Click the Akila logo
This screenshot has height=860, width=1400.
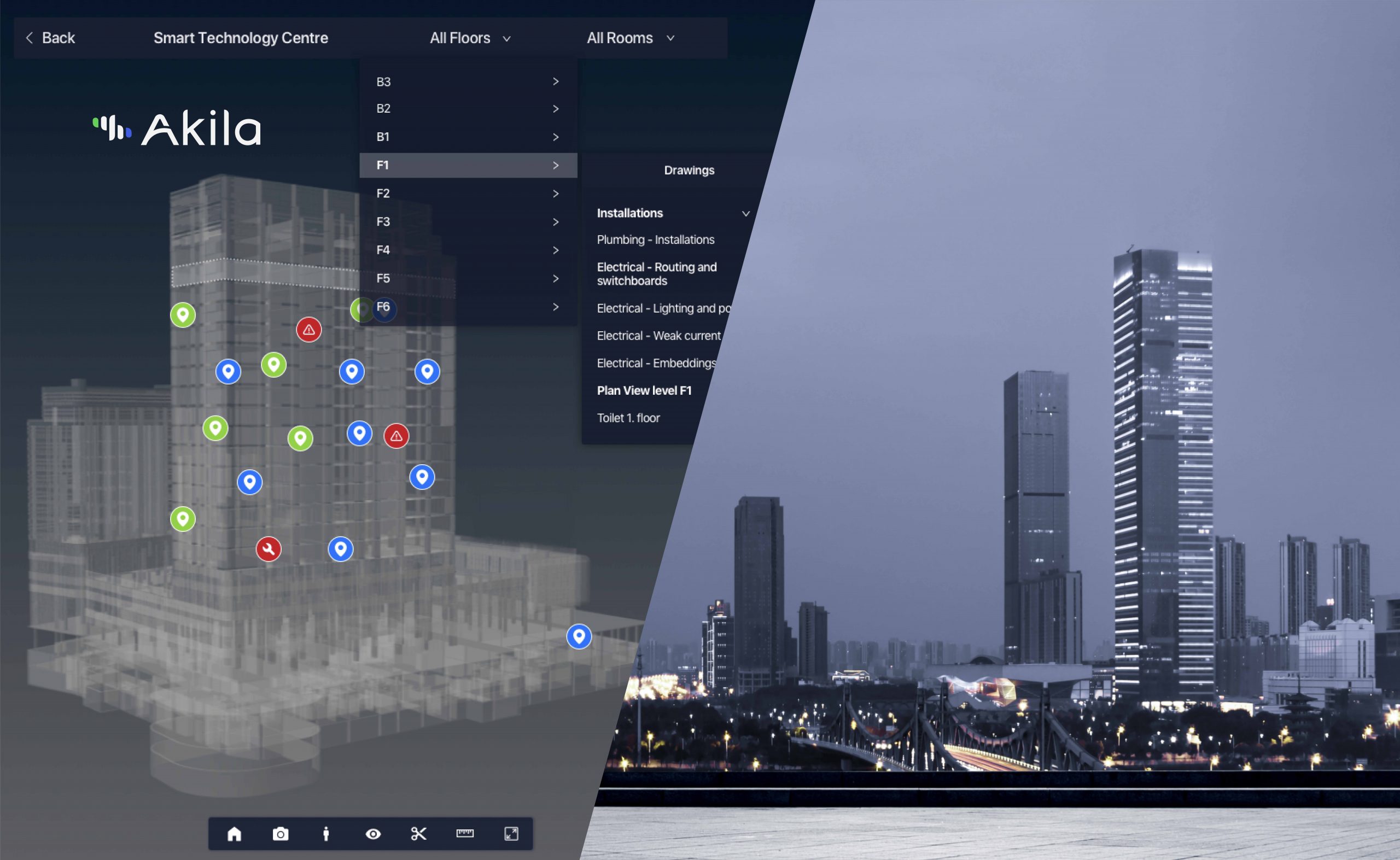(x=177, y=128)
